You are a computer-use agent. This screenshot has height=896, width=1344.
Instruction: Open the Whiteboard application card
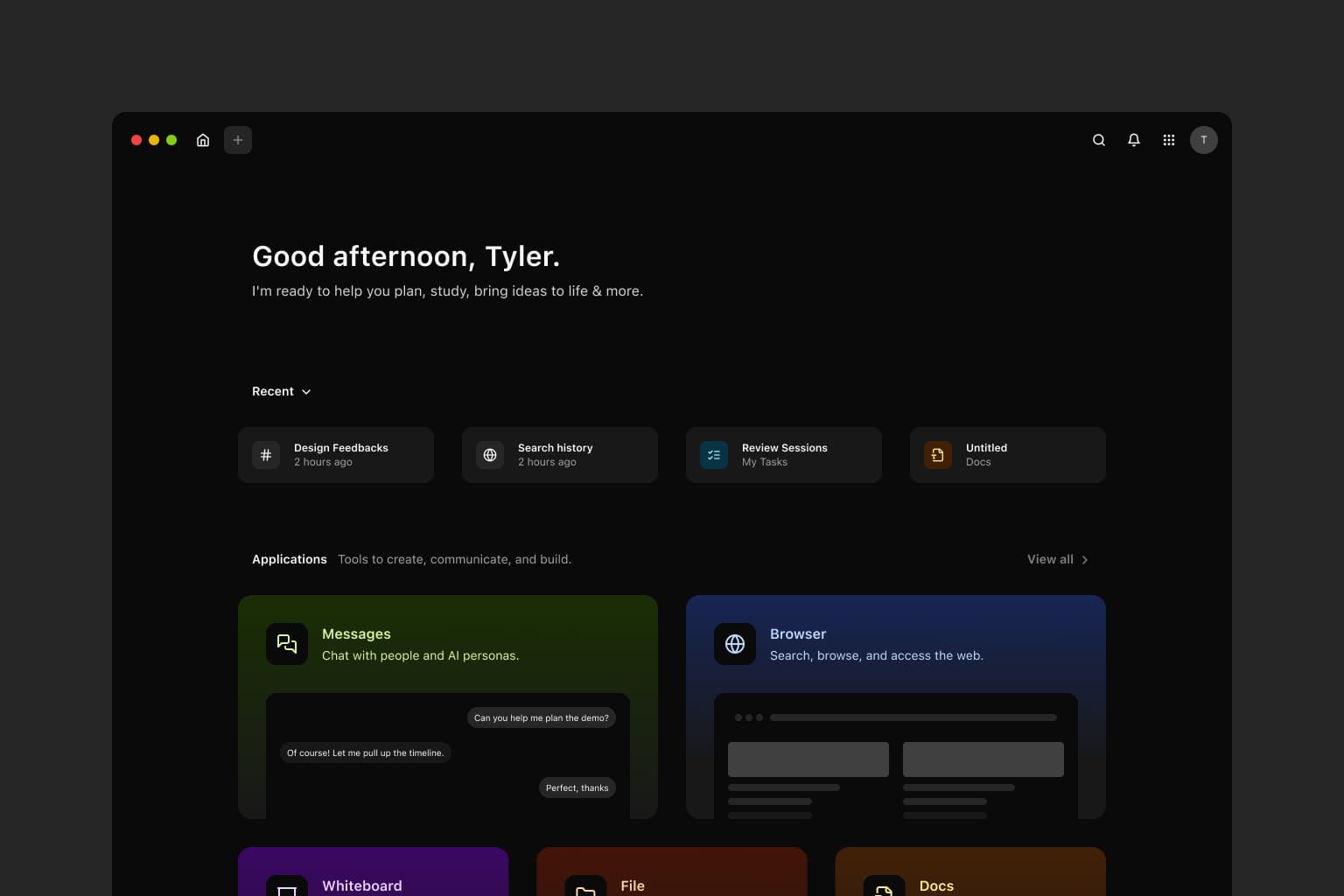[373, 875]
